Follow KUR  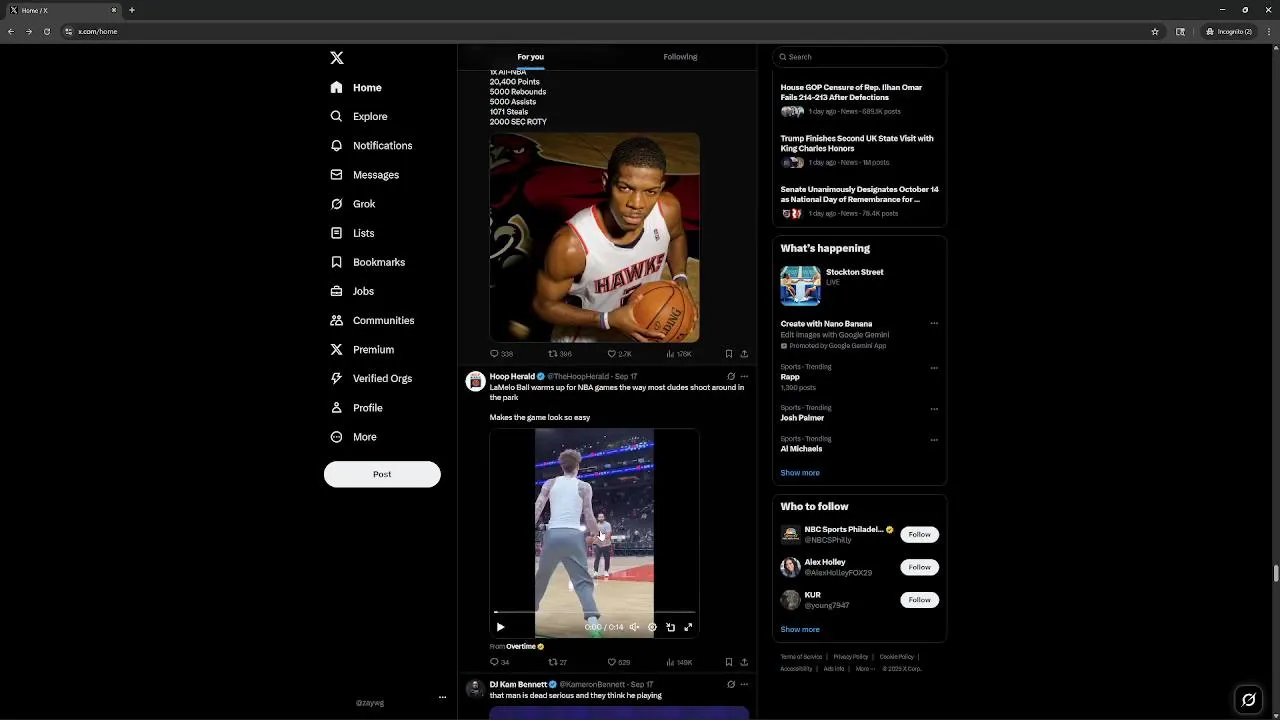(919, 600)
